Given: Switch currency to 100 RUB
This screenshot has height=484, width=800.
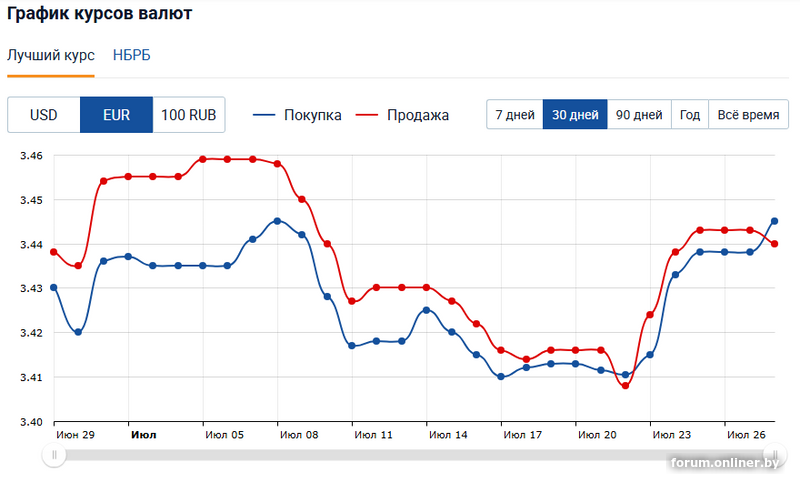Looking at the screenshot, I should pos(189,115).
